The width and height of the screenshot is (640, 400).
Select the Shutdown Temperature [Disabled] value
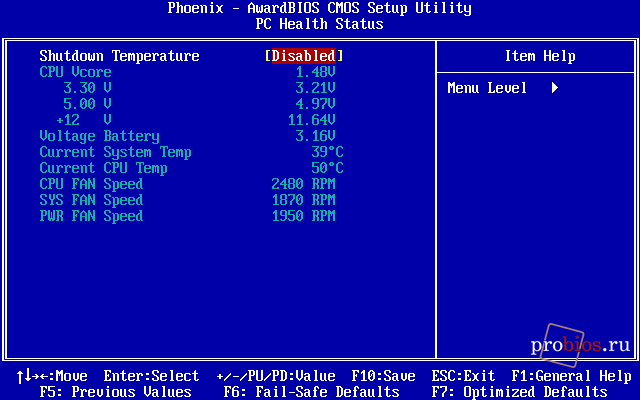pyautogui.click(x=304, y=56)
